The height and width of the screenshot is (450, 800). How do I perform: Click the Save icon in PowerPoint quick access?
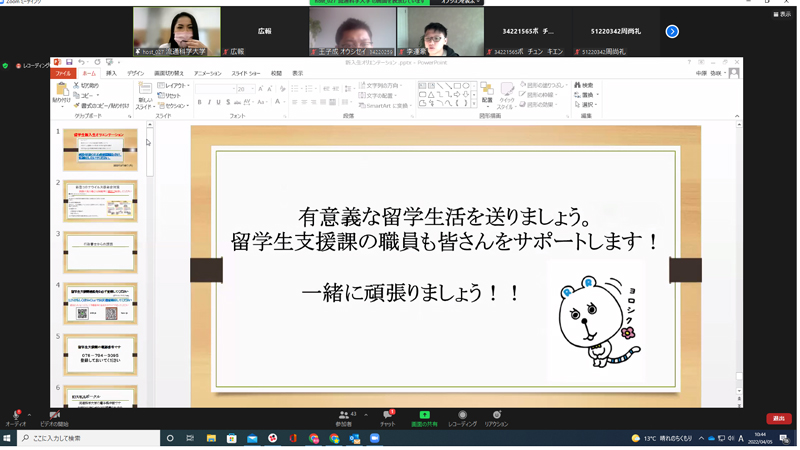(69, 62)
